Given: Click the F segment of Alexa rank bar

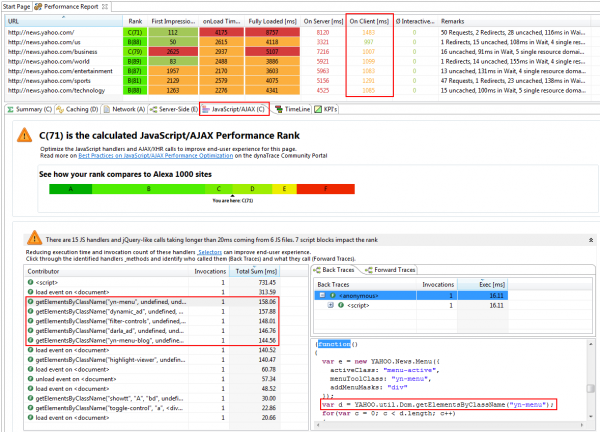Looking at the screenshot, I should pos(326,189).
